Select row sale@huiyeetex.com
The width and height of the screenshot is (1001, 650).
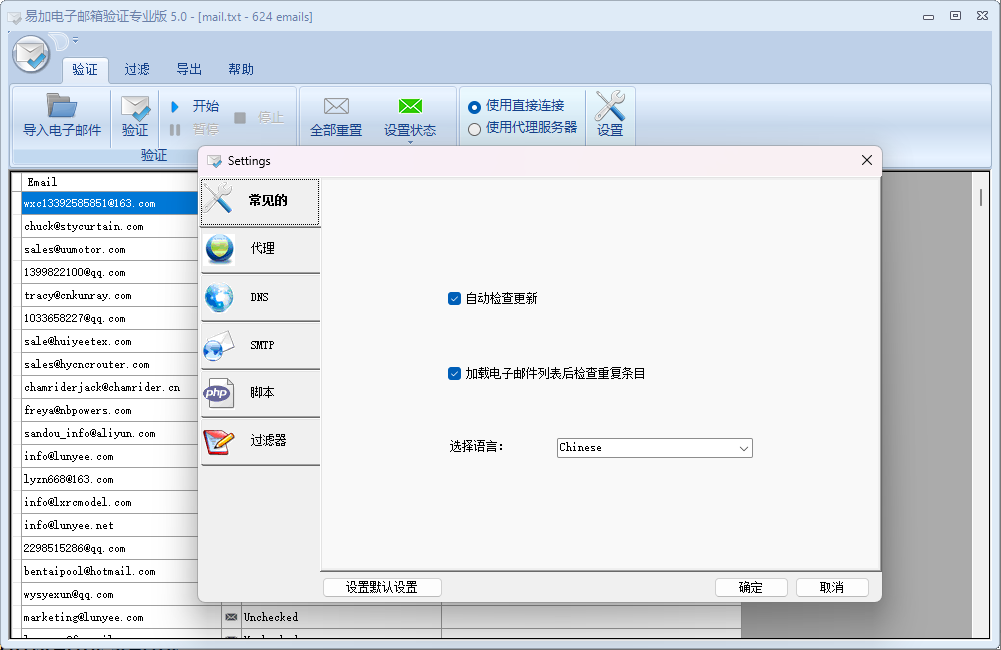pos(110,342)
